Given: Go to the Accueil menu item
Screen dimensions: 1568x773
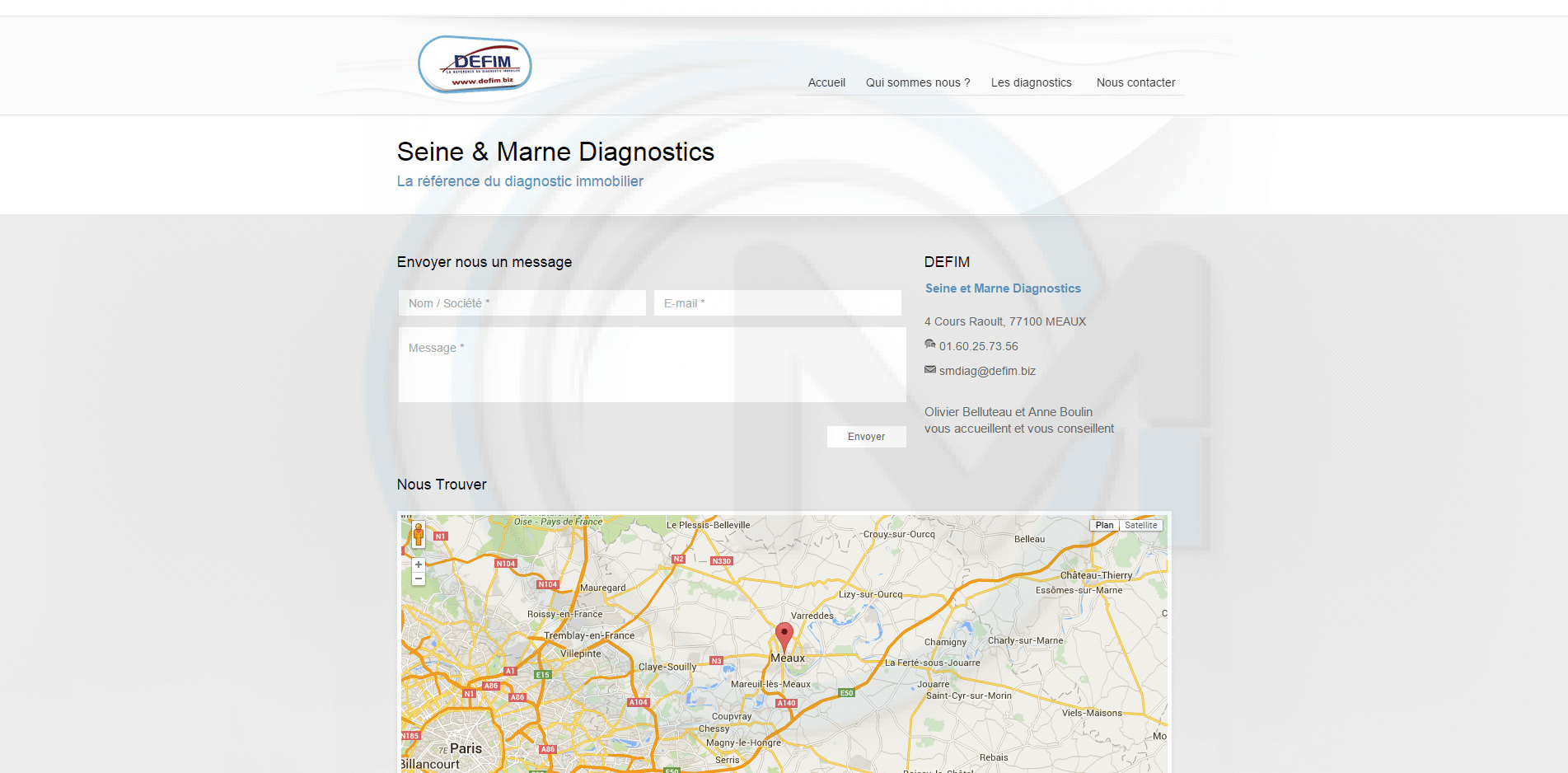Looking at the screenshot, I should point(826,82).
